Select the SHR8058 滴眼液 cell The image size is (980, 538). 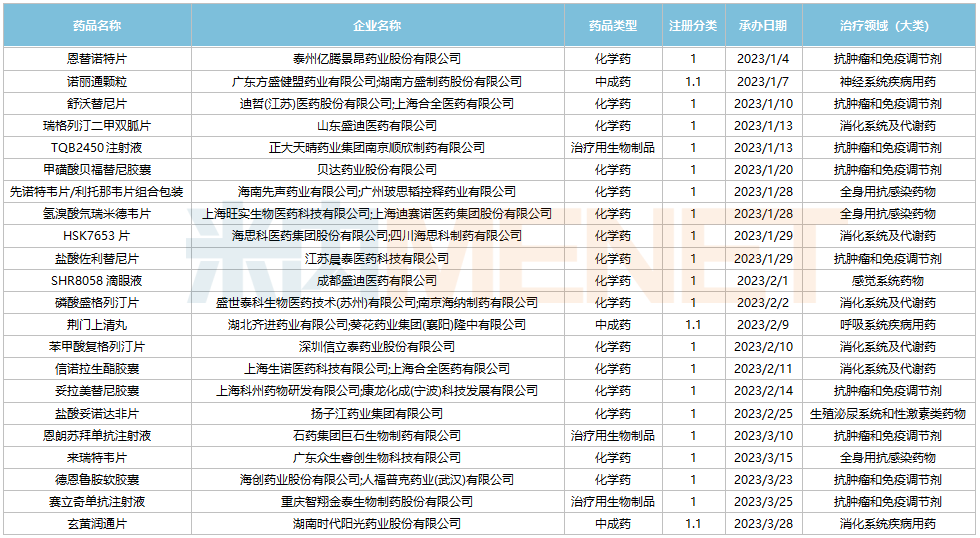(97, 280)
